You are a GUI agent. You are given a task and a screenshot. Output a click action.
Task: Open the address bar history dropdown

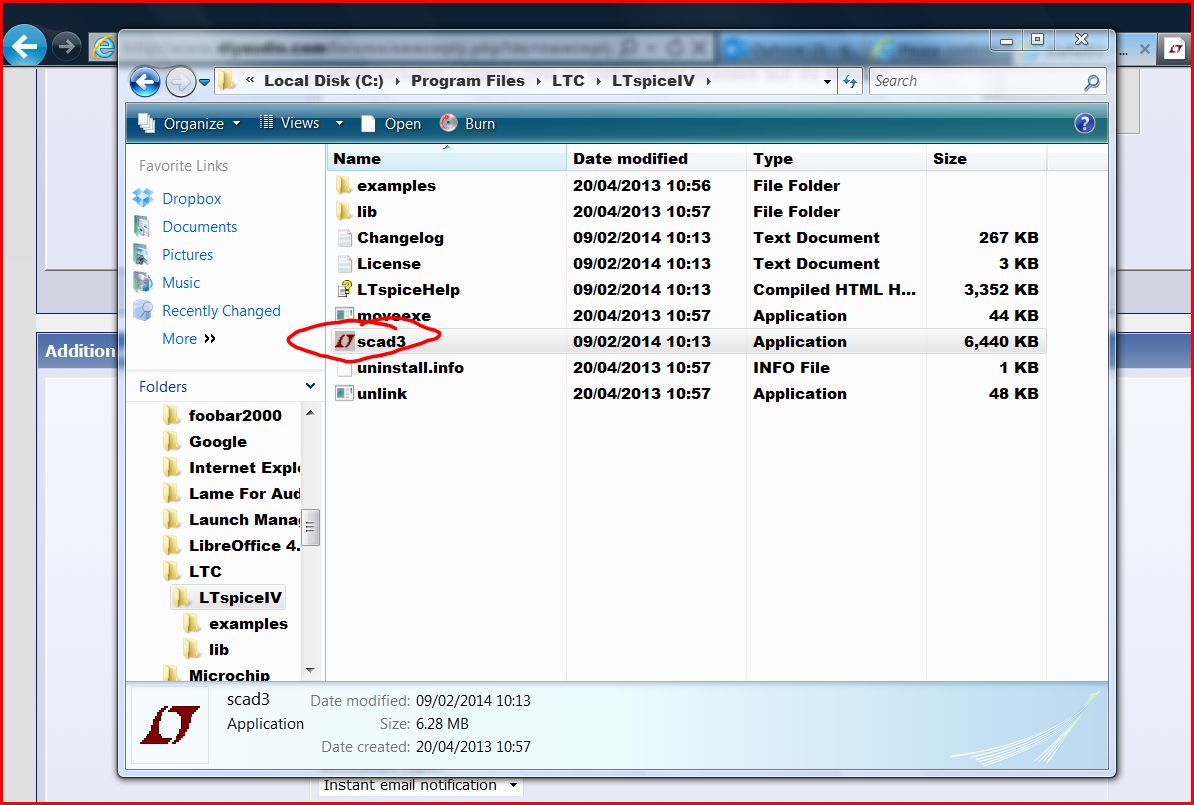828,81
